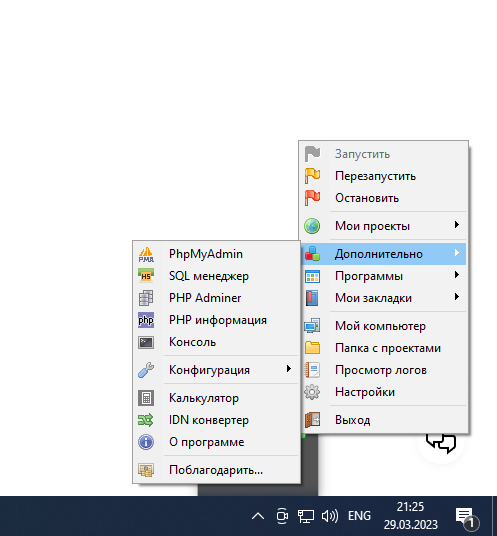Select the PHP Adminer label
Viewport: 497px width, 536px height.
point(205,298)
